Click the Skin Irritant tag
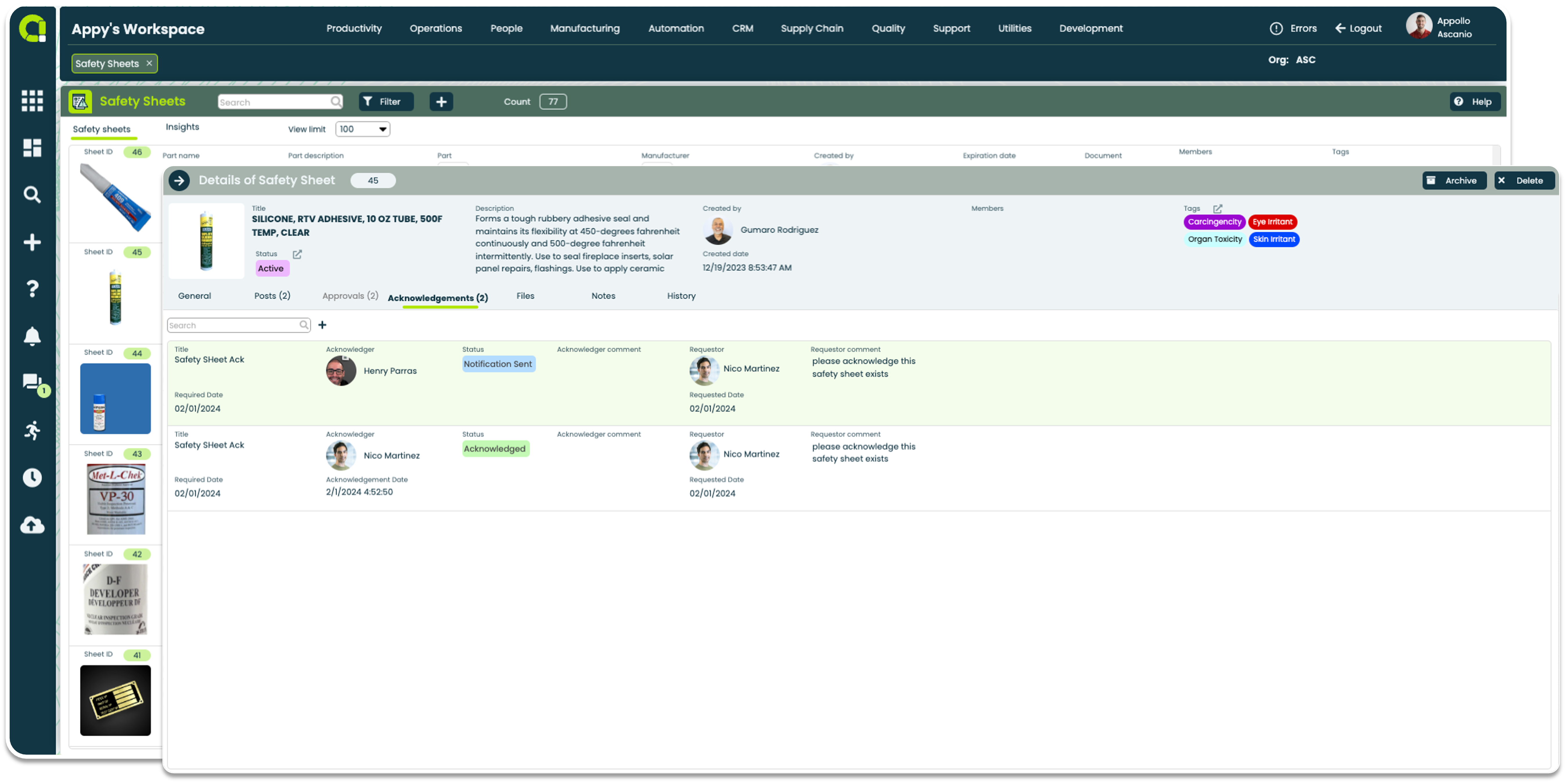 coord(1274,239)
